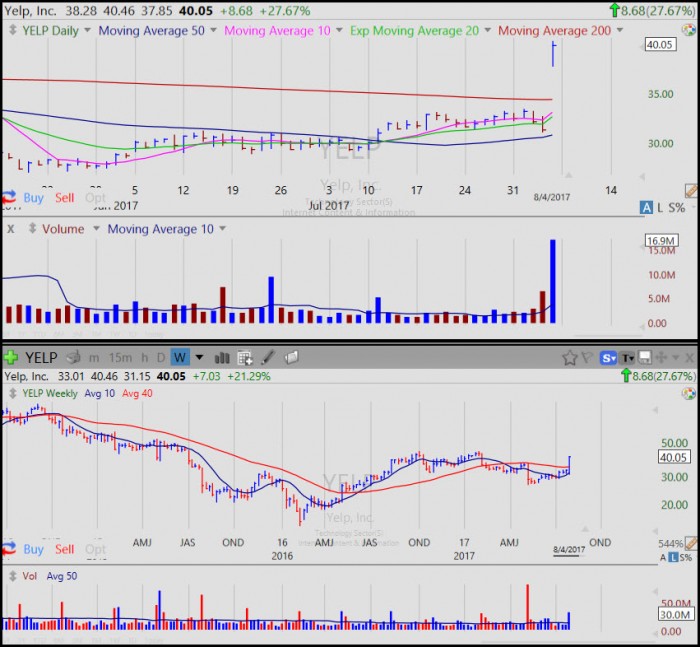Expand the YELP Daily dropdown arrow
700x647 pixels.
[x=88, y=30]
